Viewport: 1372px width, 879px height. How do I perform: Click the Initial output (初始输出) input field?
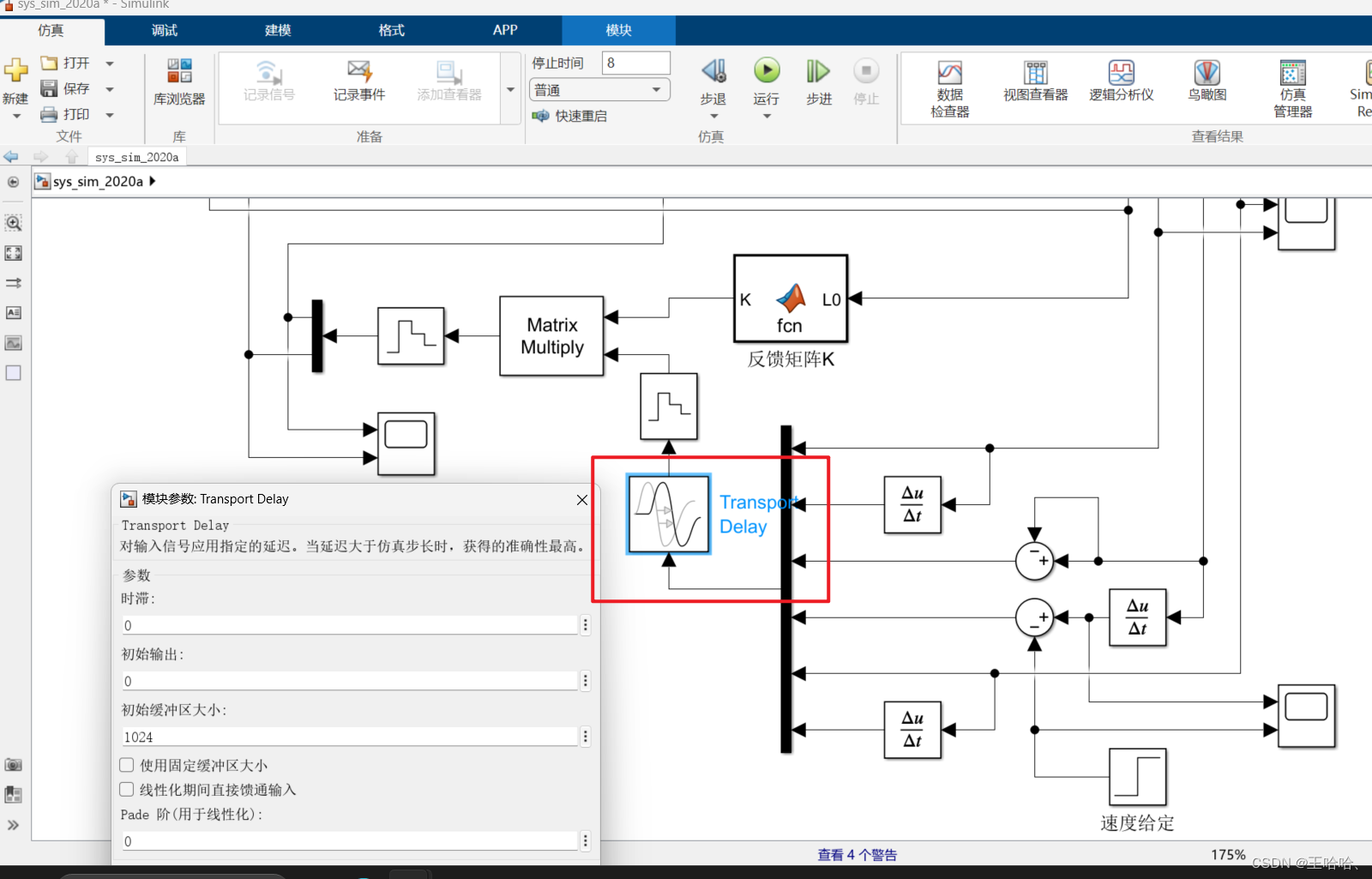(x=350, y=681)
